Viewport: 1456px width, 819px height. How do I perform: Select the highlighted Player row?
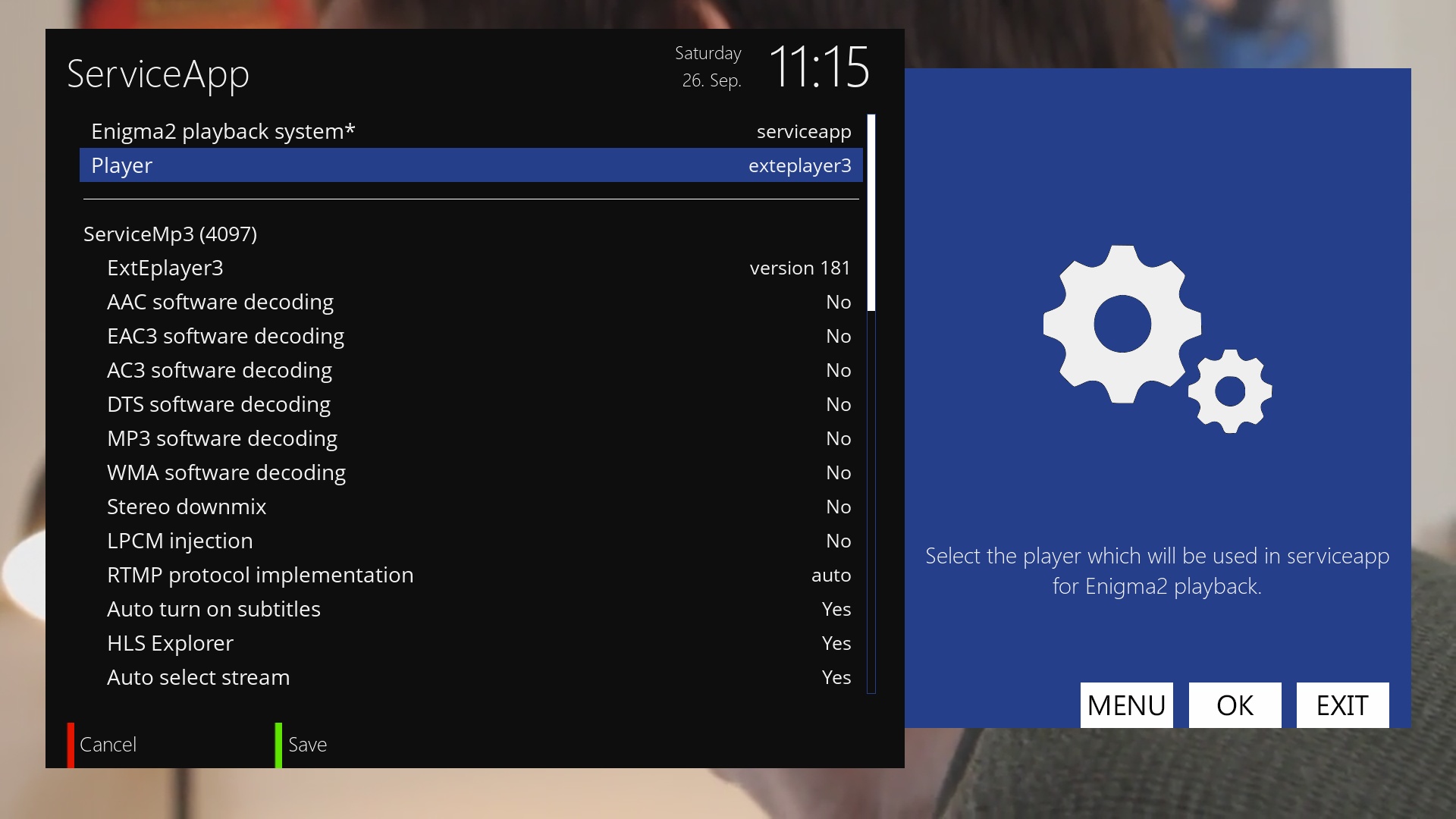[x=471, y=165]
